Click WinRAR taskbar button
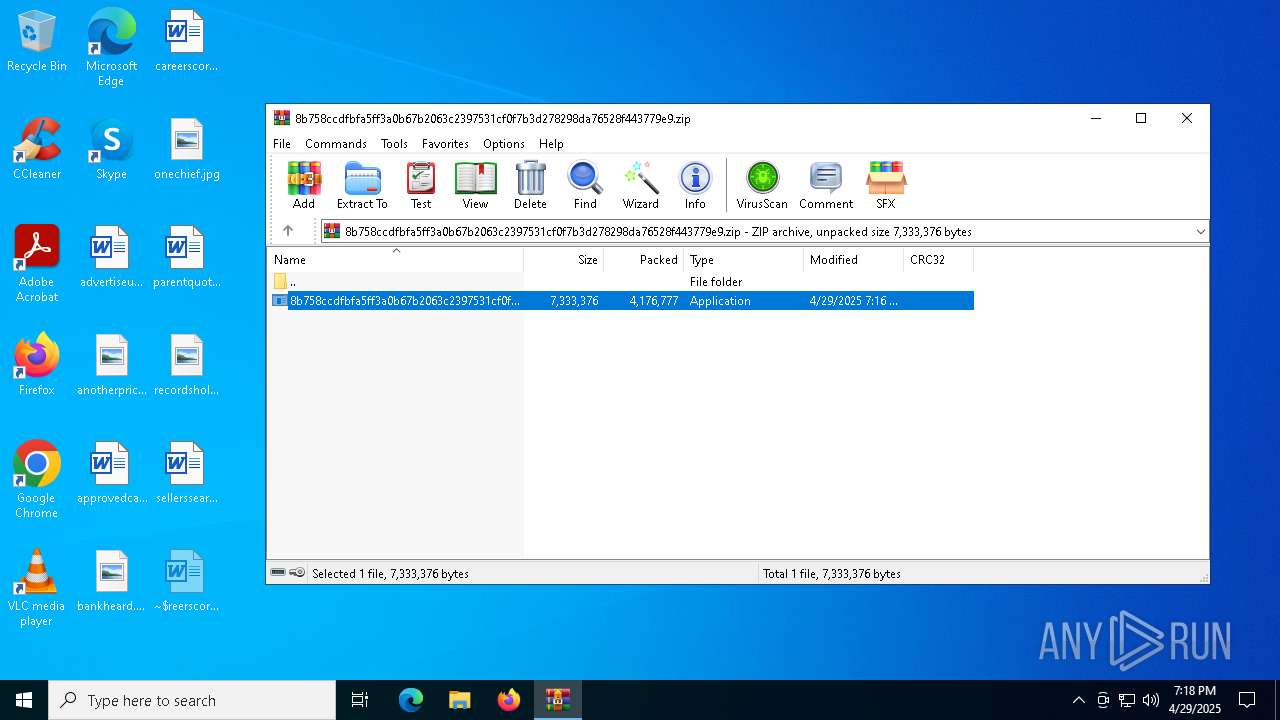Image resolution: width=1280 pixels, height=720 pixels. point(557,700)
